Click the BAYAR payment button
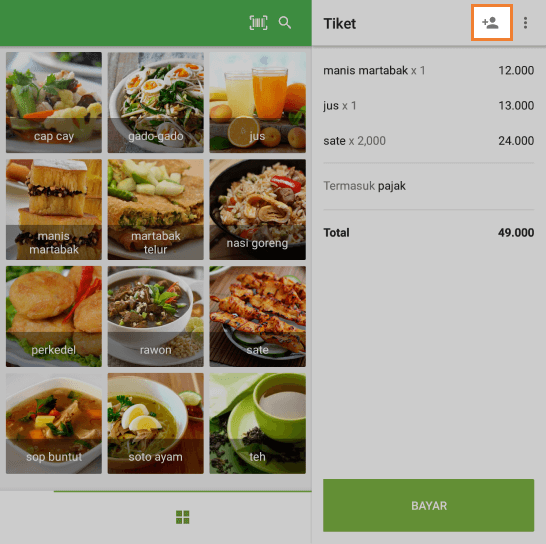The image size is (546, 544). [x=428, y=505]
